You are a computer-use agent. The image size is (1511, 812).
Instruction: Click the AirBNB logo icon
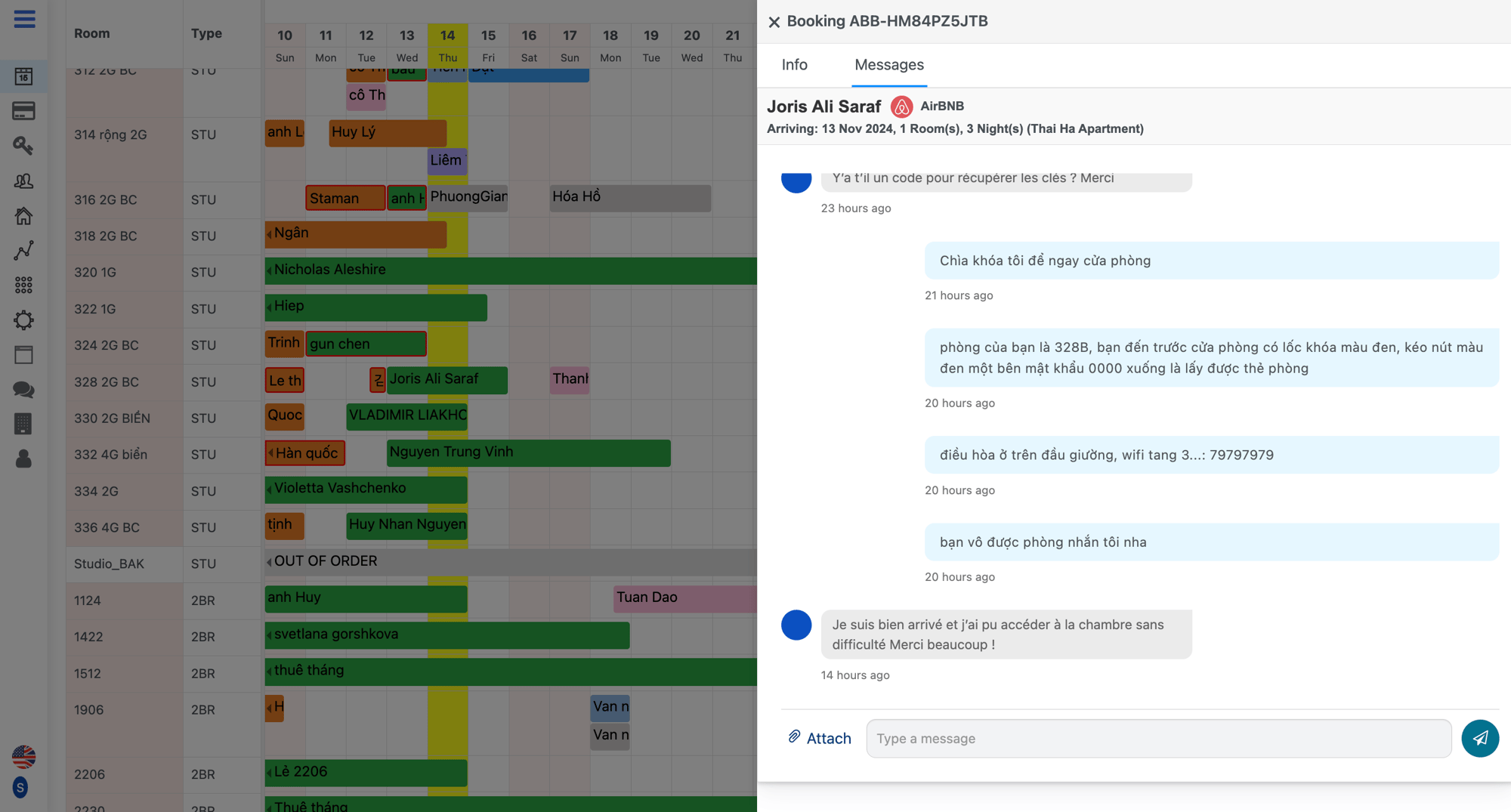[901, 107]
